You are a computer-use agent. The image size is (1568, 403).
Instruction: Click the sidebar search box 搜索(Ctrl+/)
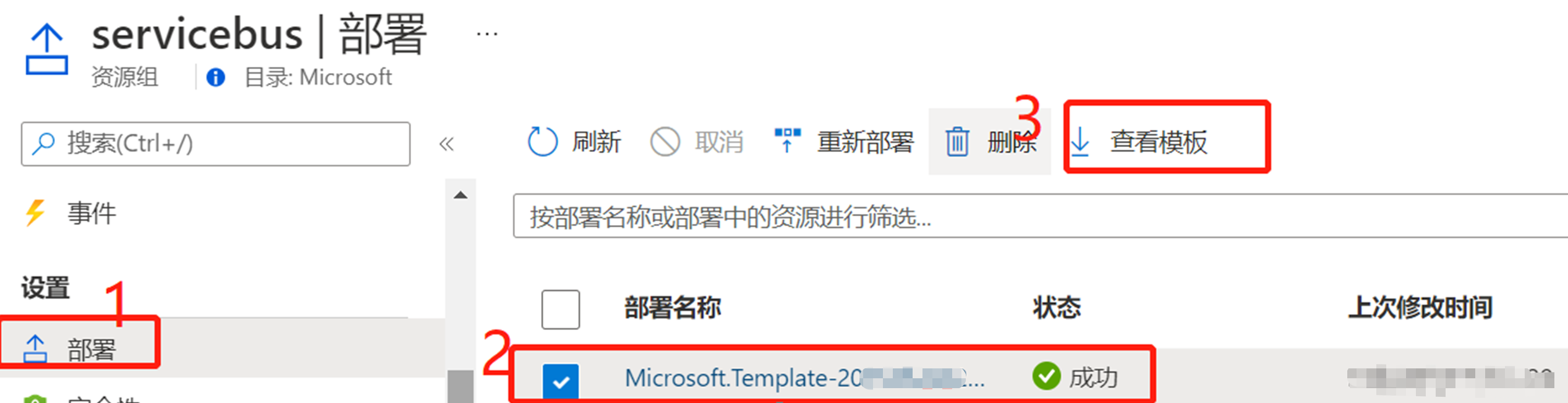tap(215, 144)
